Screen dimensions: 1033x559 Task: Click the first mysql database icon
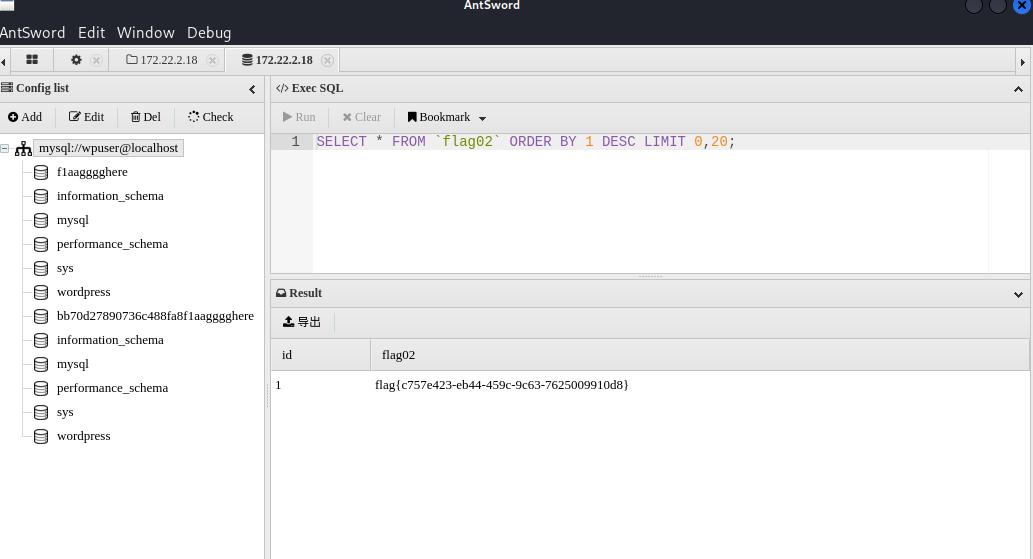[x=41, y=221]
